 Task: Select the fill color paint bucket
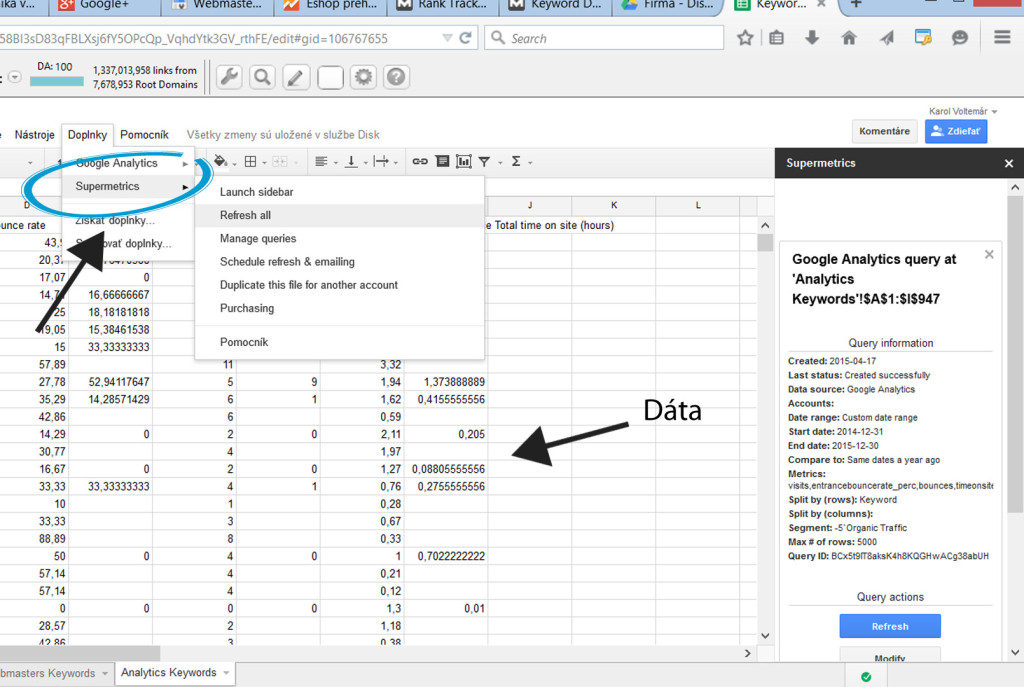tap(221, 161)
